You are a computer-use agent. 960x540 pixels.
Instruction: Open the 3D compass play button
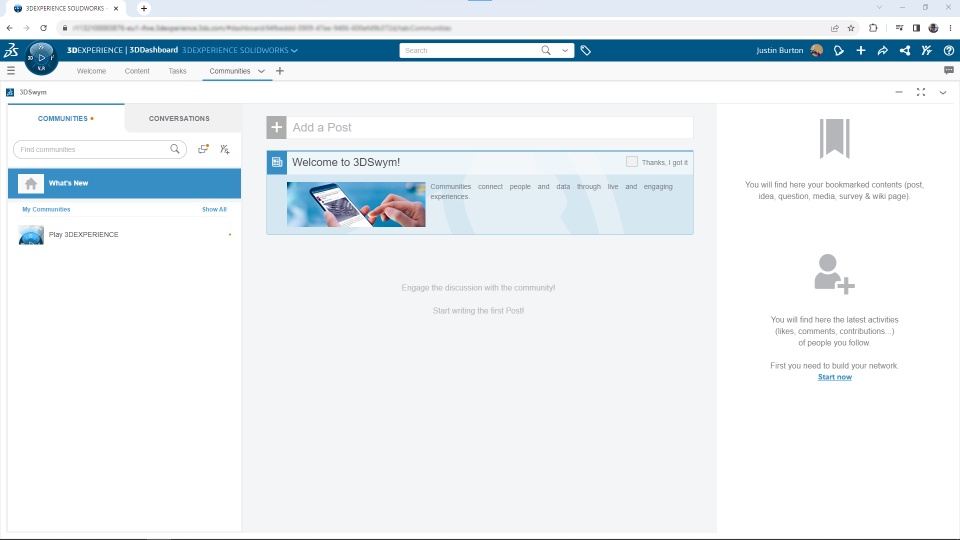point(41,58)
